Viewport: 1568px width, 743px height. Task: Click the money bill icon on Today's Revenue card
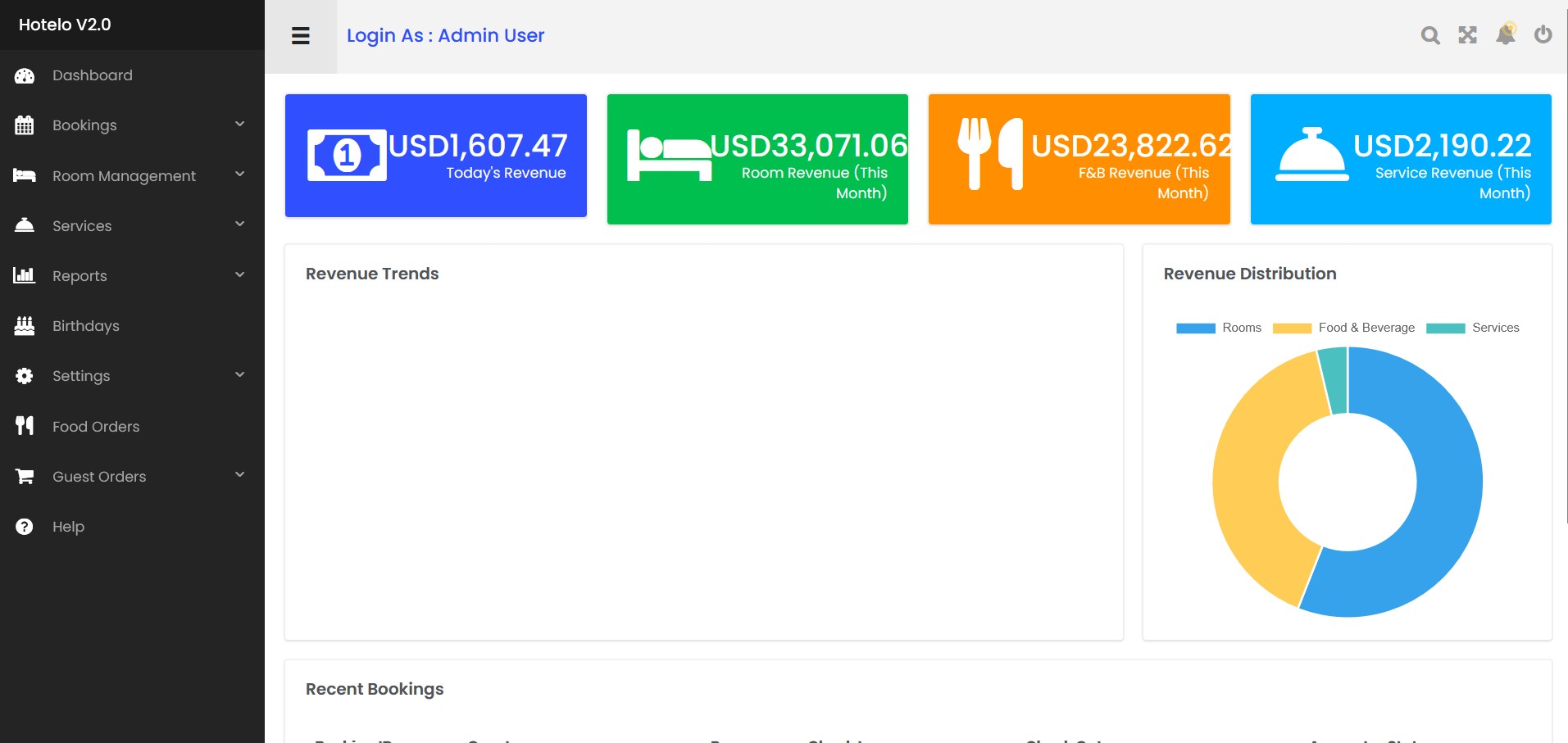coord(347,155)
